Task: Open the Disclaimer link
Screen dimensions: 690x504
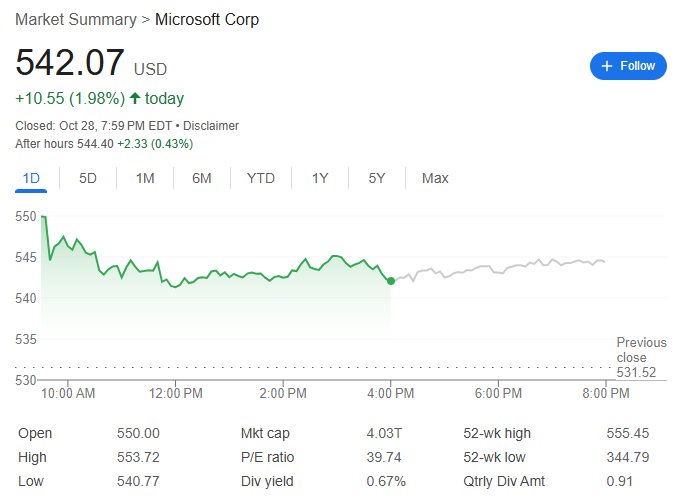Action: click(212, 126)
